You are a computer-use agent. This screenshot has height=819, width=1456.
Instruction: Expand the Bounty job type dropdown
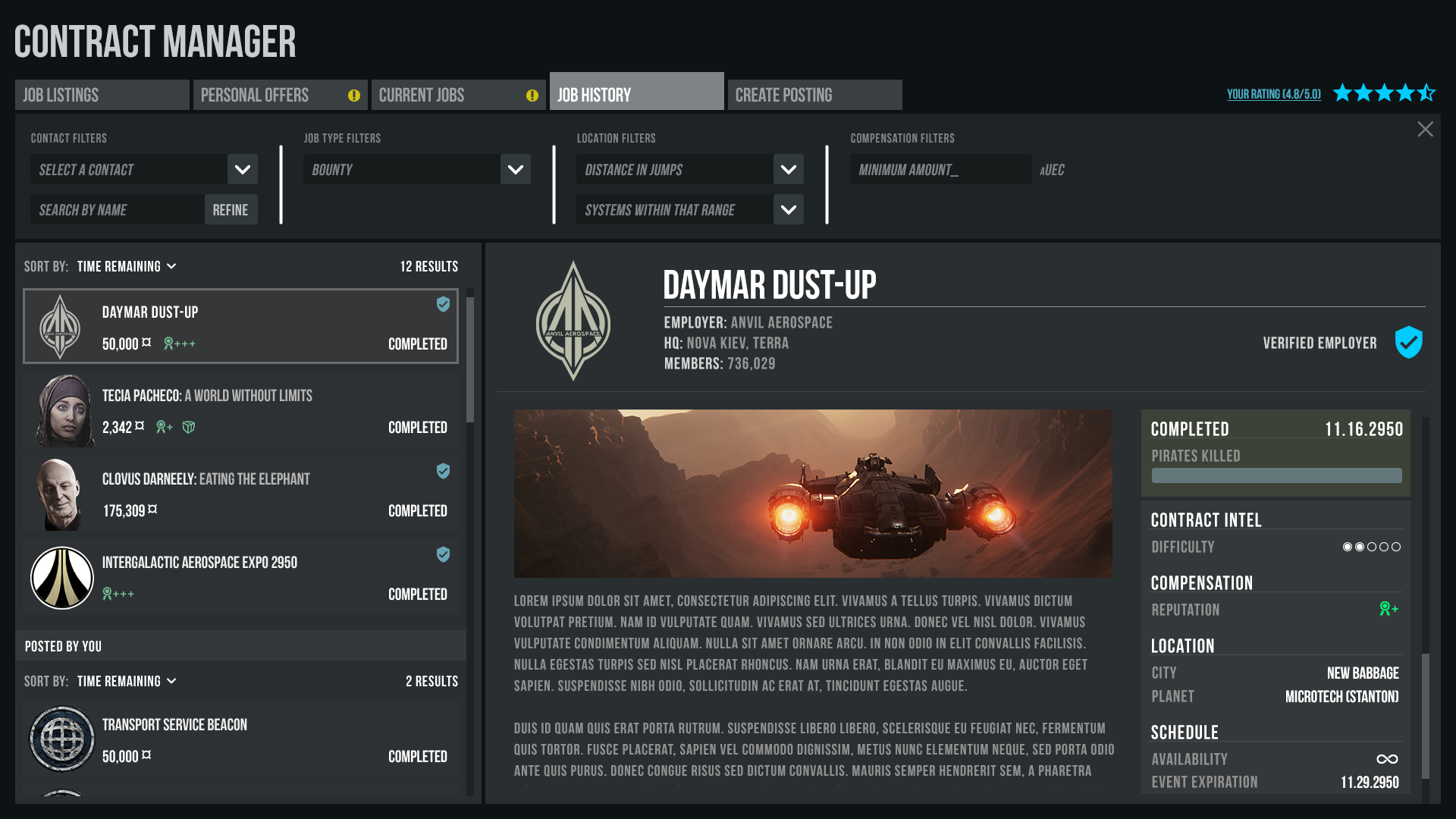(x=516, y=170)
